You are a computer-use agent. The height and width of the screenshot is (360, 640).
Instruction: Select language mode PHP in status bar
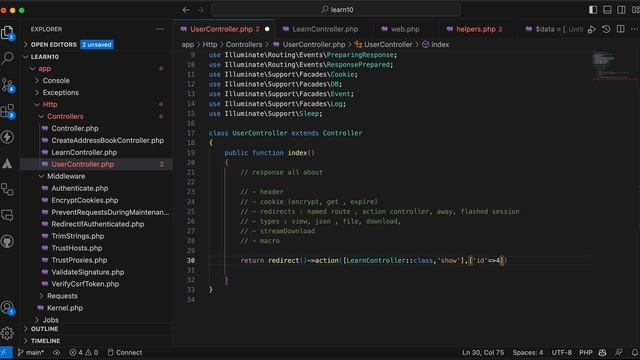coord(586,353)
